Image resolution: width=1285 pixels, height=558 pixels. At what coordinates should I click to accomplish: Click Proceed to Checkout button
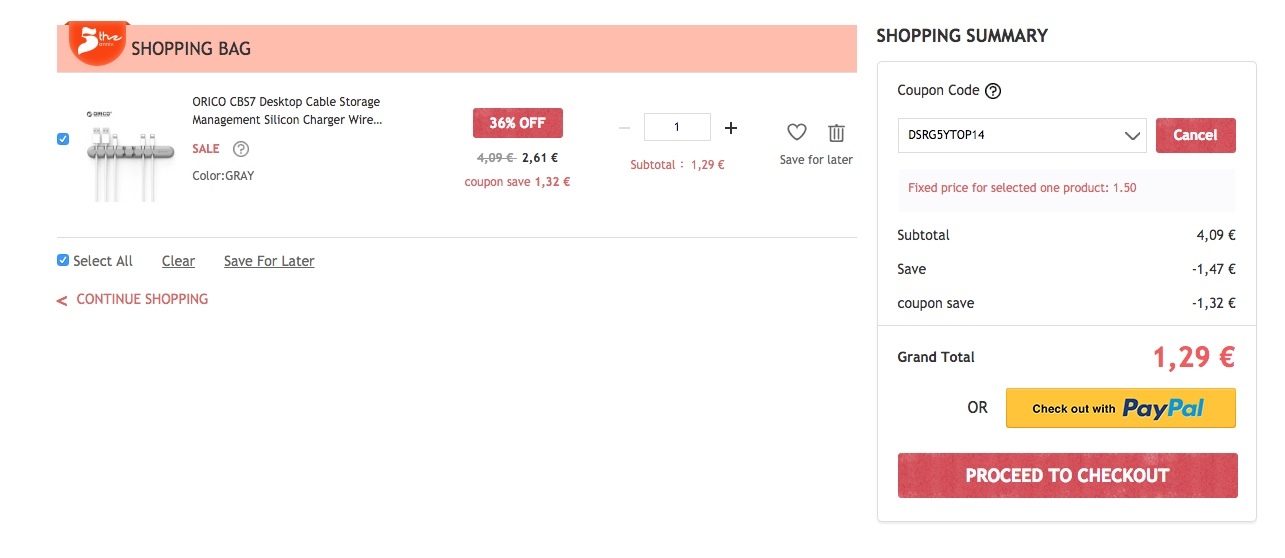pos(1067,476)
